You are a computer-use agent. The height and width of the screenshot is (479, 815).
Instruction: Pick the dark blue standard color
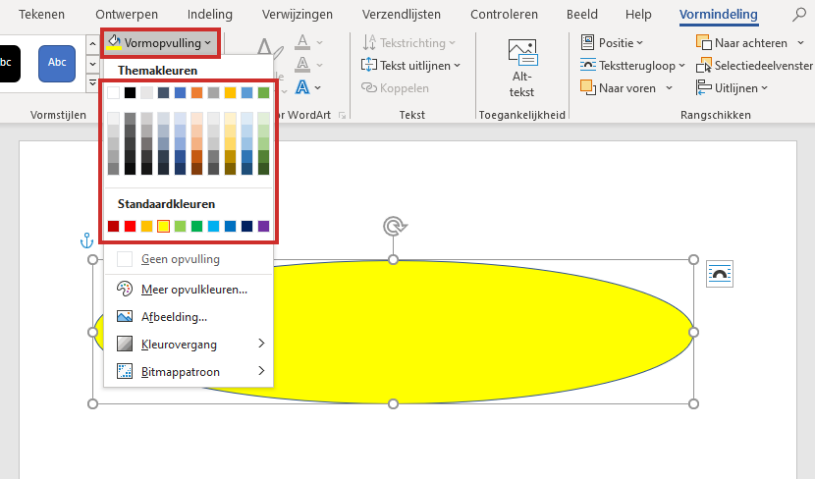pos(247,226)
